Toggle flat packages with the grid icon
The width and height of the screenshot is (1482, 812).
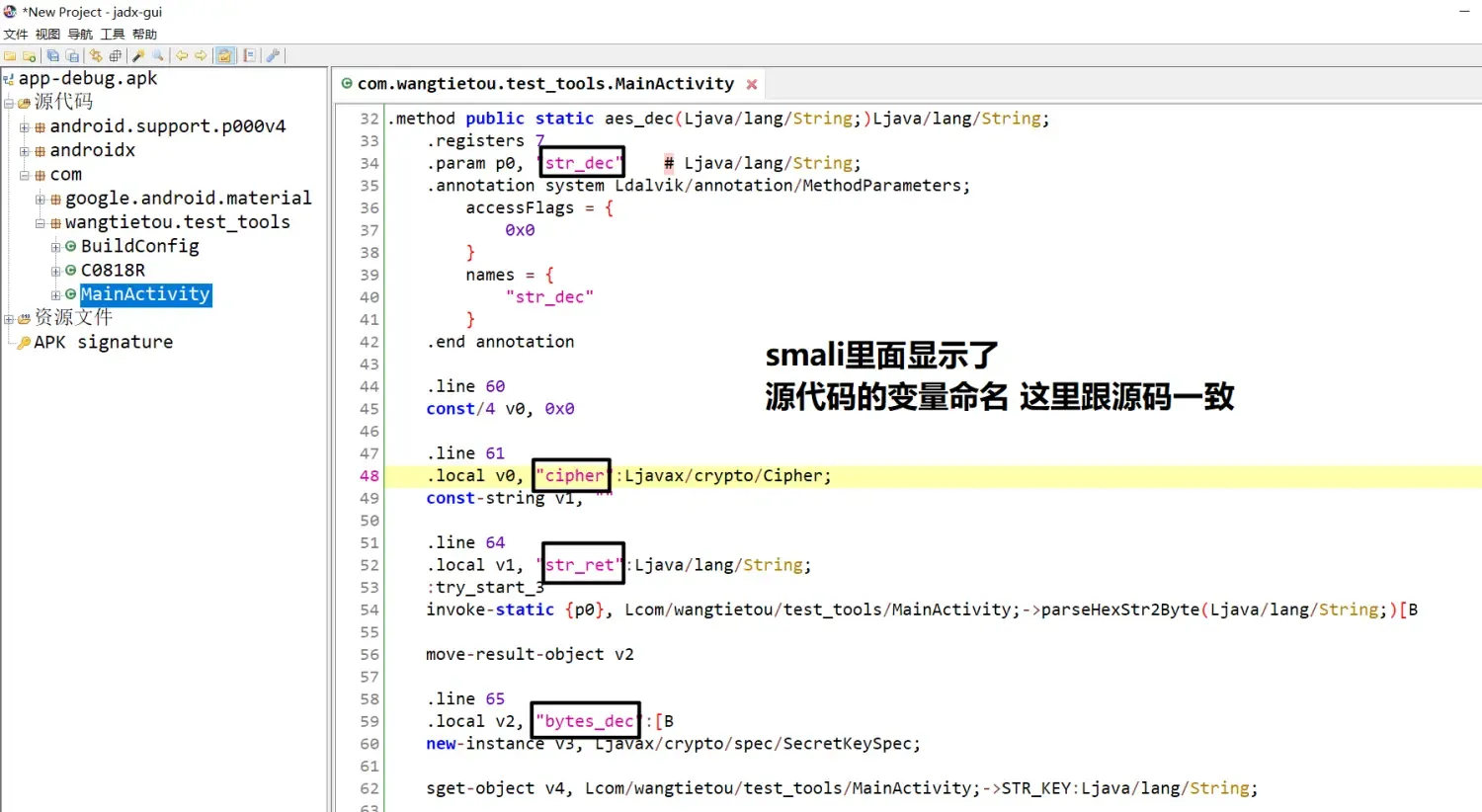point(115,56)
